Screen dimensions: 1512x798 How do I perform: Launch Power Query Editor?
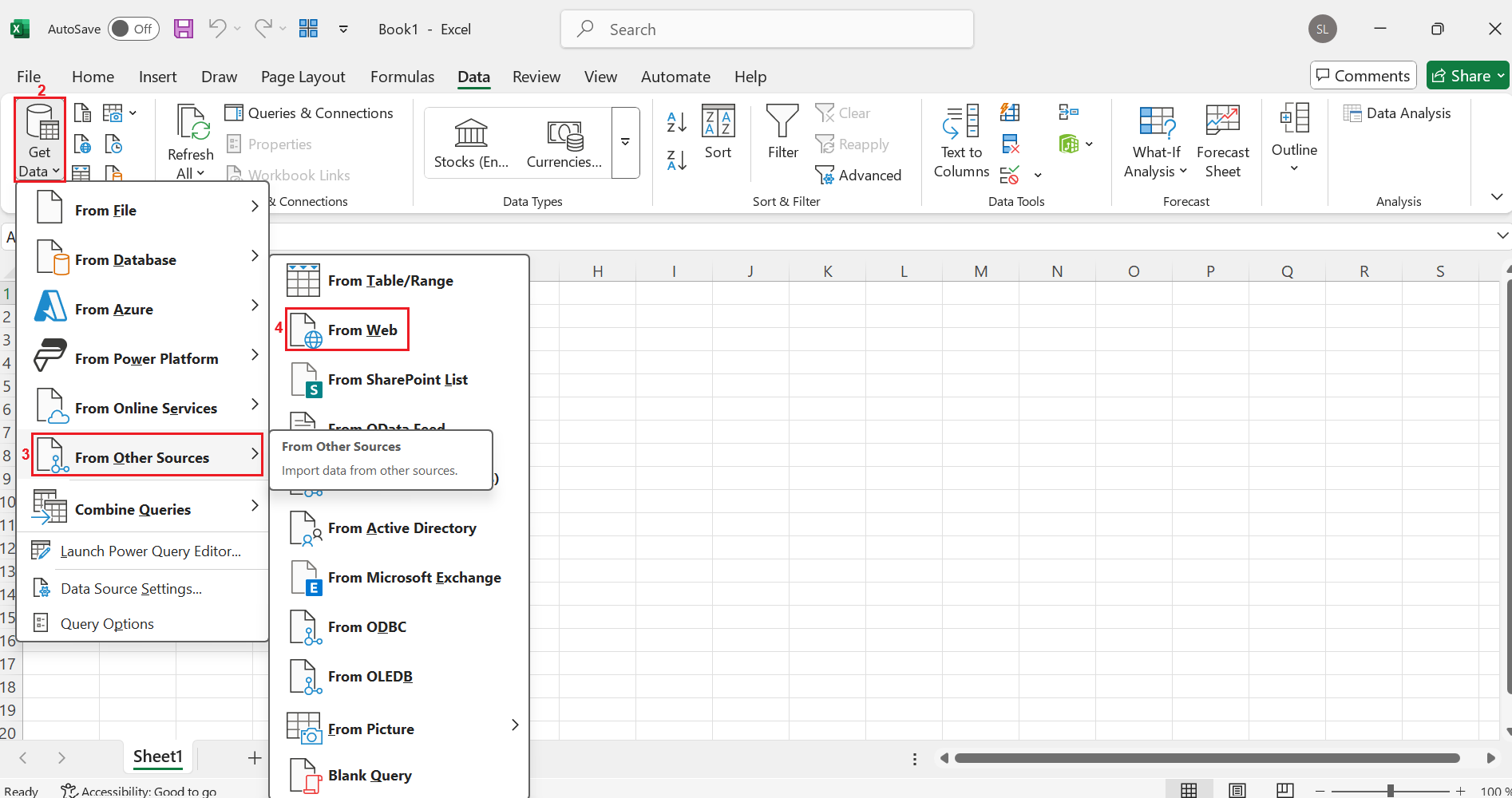(x=144, y=551)
